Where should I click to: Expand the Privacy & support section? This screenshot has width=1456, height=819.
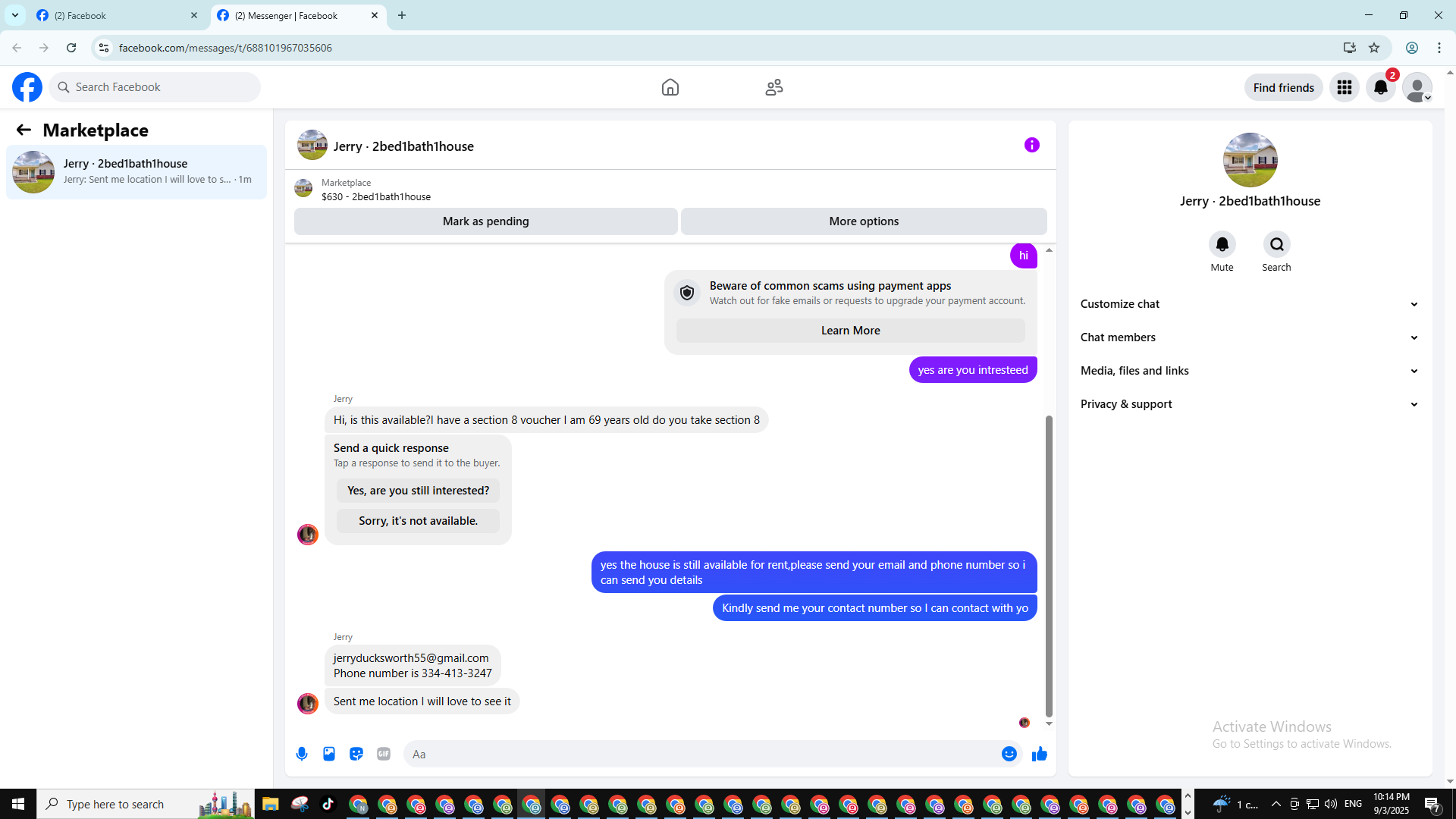click(x=1250, y=404)
